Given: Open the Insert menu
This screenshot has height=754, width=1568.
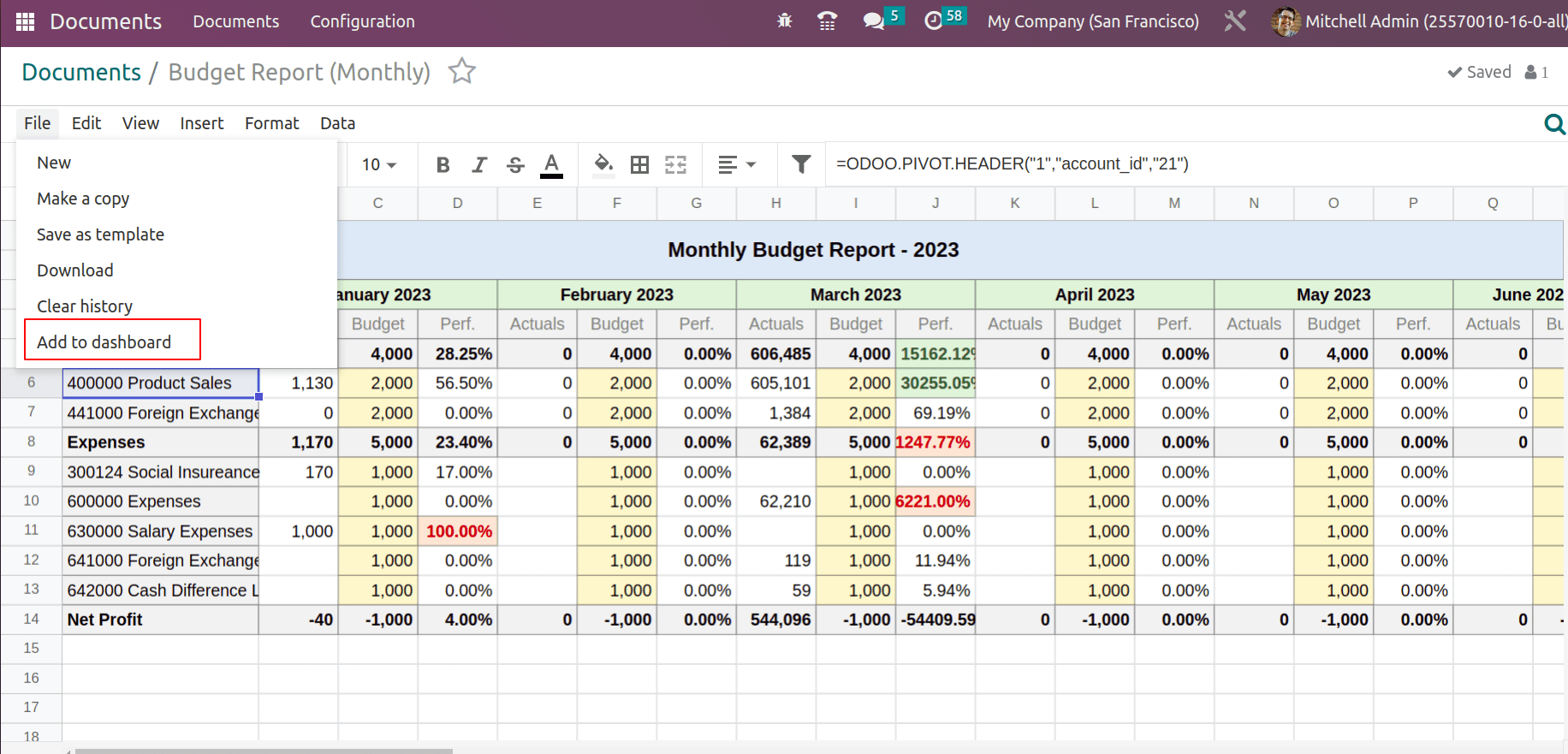Looking at the screenshot, I should pos(202,123).
